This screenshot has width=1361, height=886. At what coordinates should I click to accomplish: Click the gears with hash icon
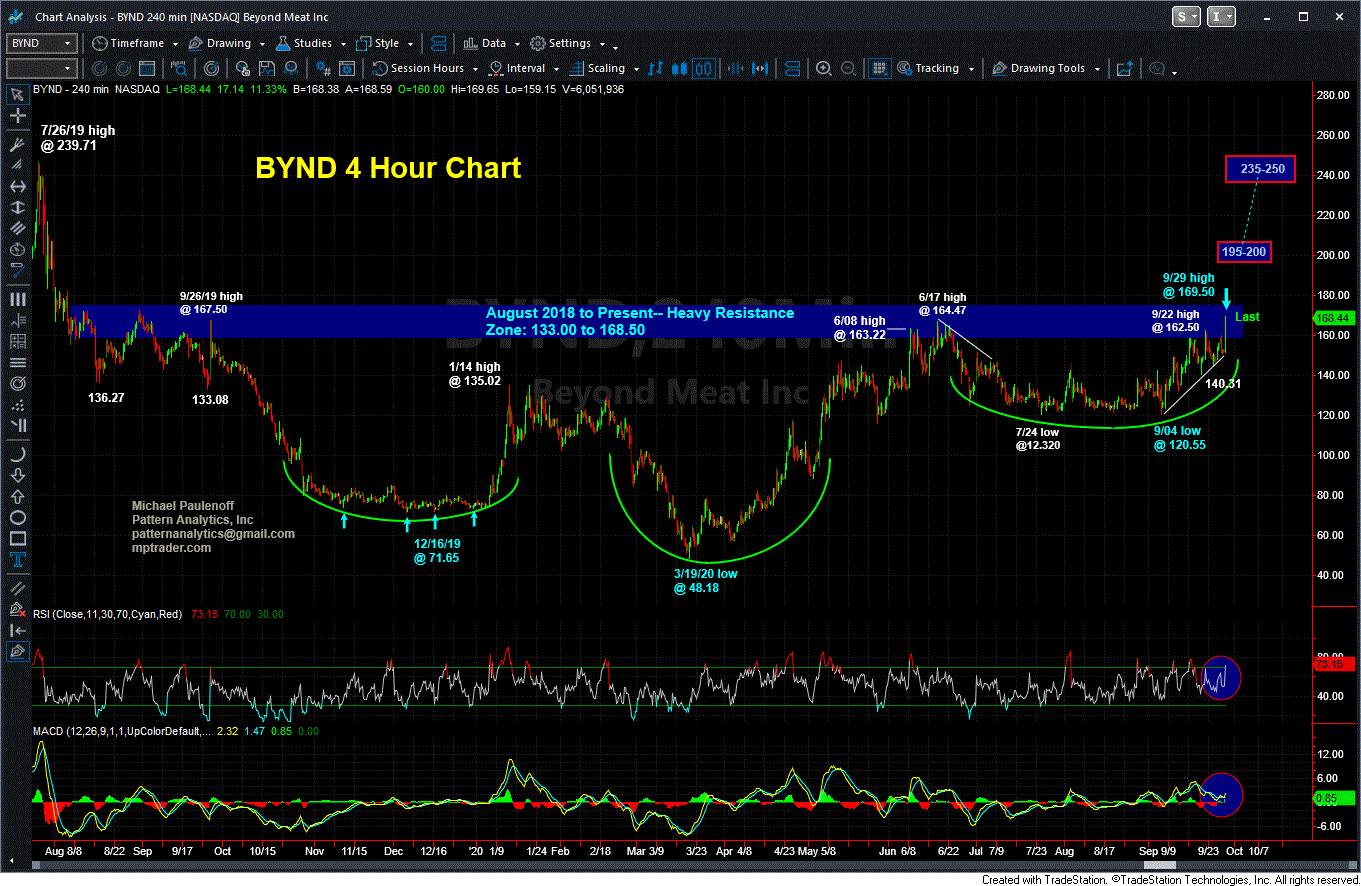(323, 68)
